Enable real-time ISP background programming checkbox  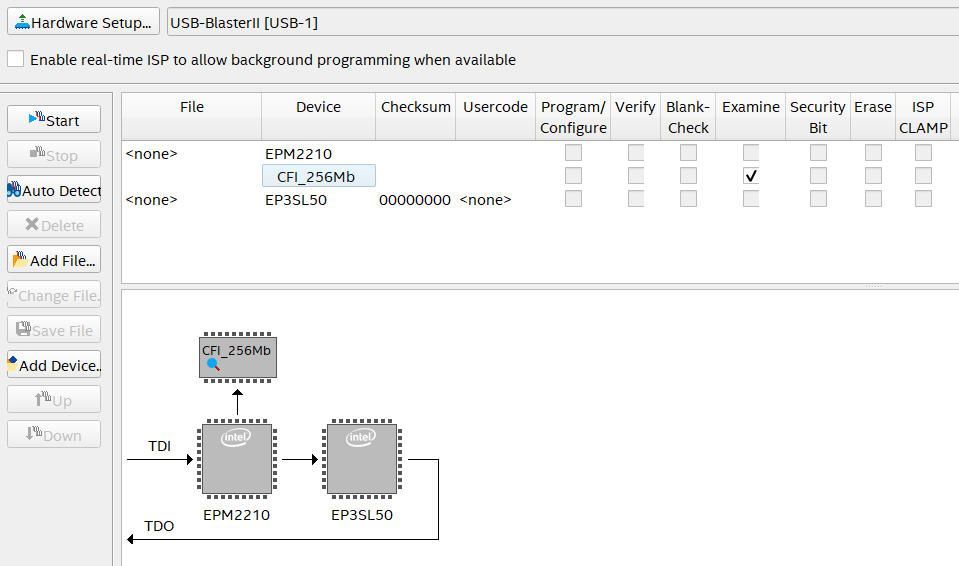coord(16,59)
